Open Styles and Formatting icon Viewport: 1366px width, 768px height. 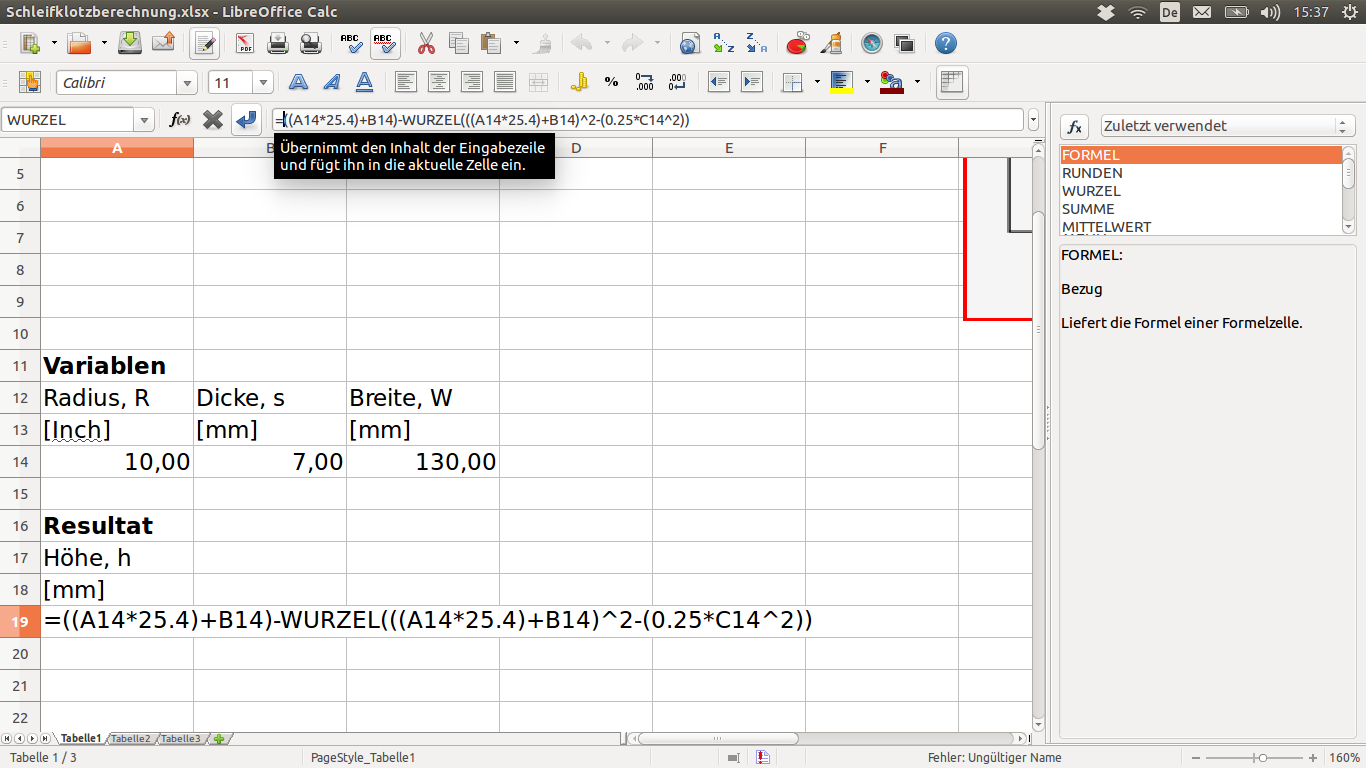[29, 82]
